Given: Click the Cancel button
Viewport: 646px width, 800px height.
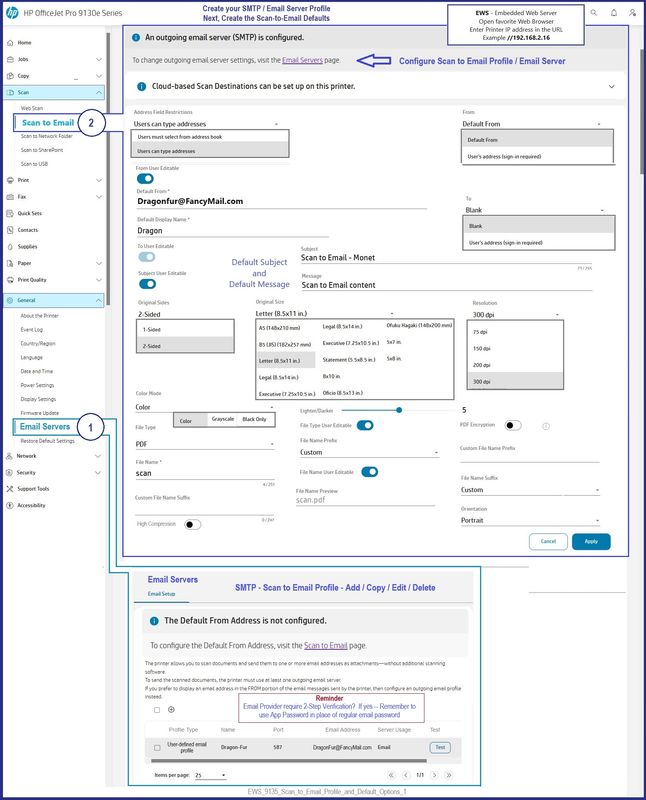Looking at the screenshot, I should point(548,541).
